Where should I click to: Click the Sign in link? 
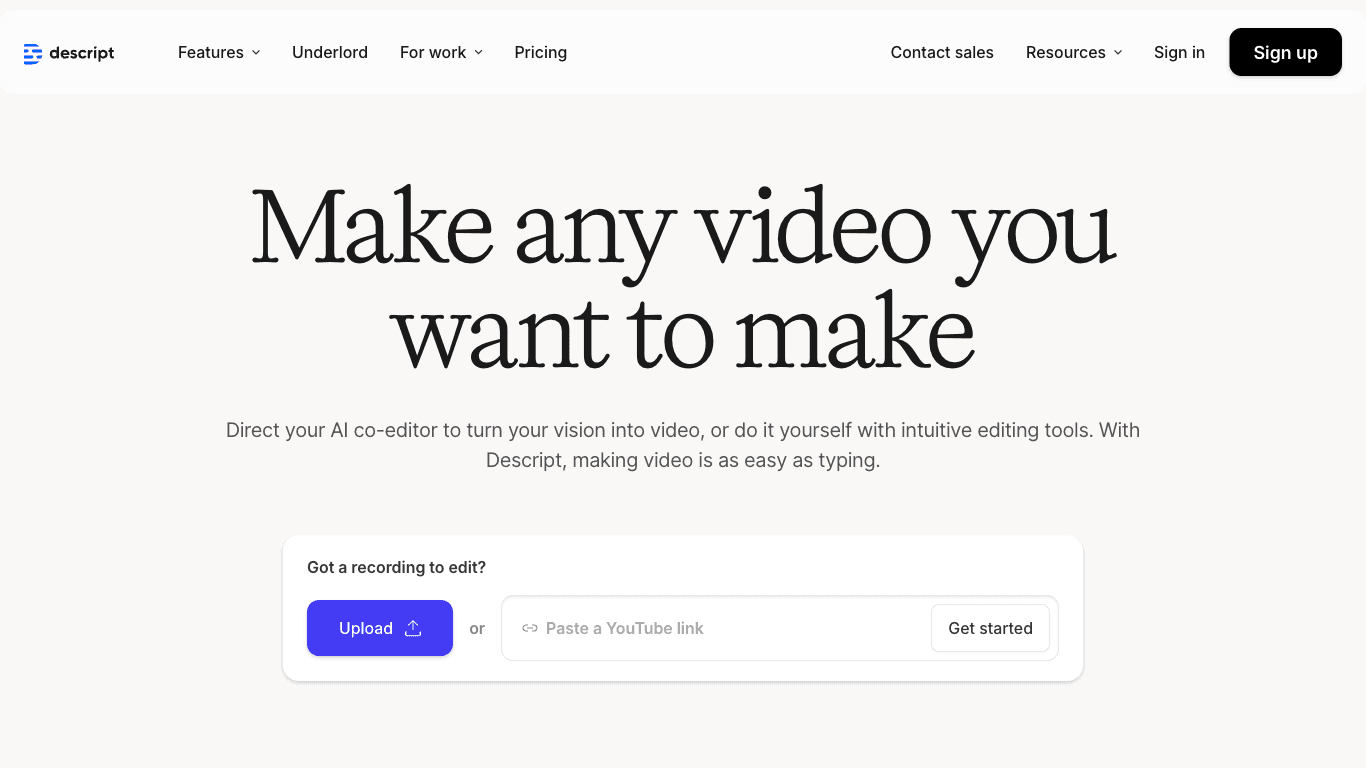[x=1179, y=52]
